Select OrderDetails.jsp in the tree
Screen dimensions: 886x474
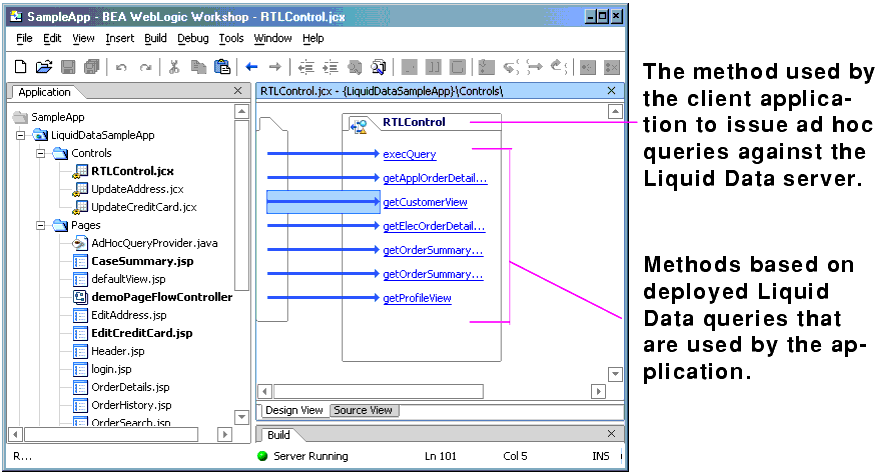130,388
